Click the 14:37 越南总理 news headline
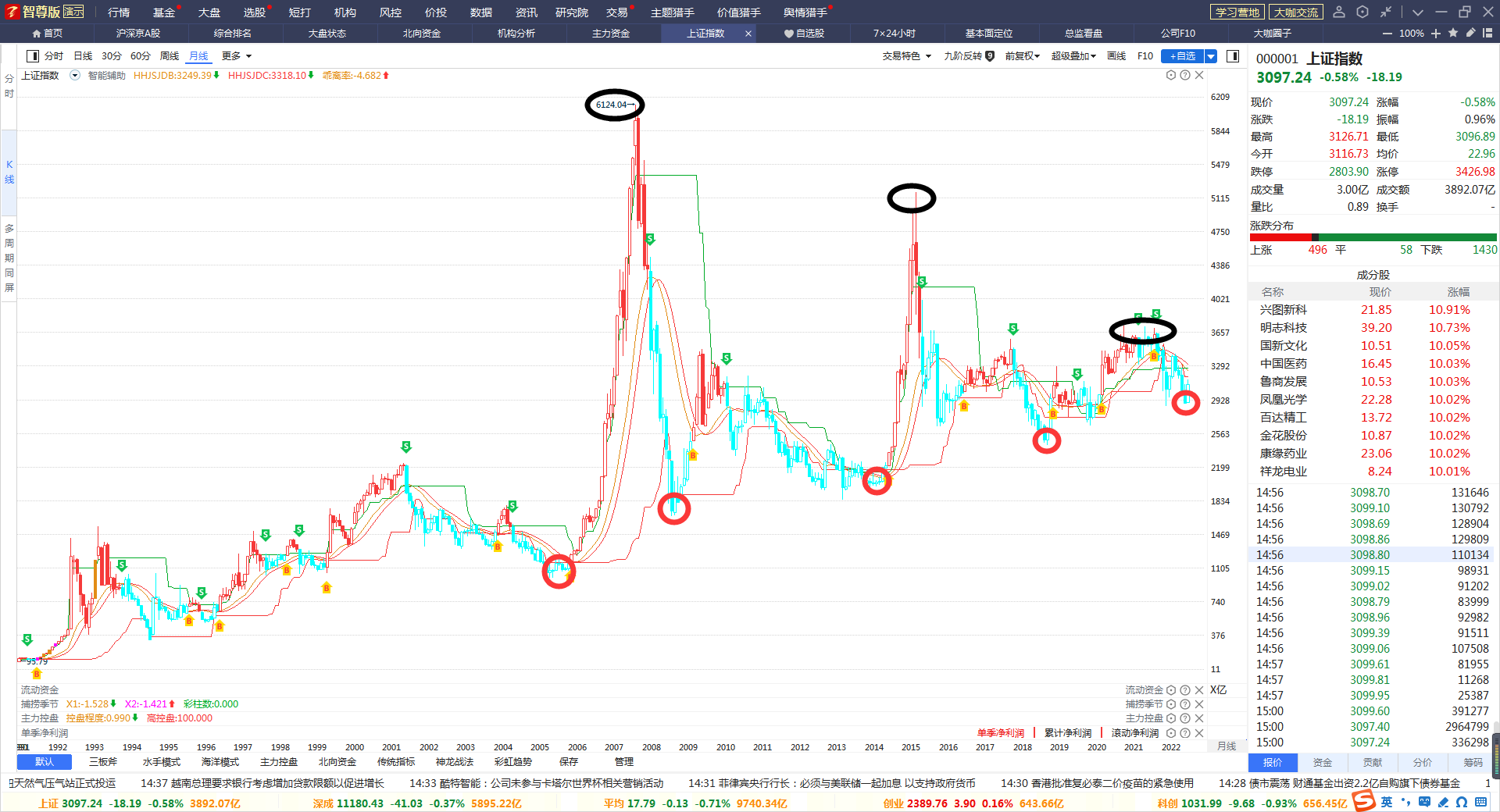1500x812 pixels. click(262, 783)
